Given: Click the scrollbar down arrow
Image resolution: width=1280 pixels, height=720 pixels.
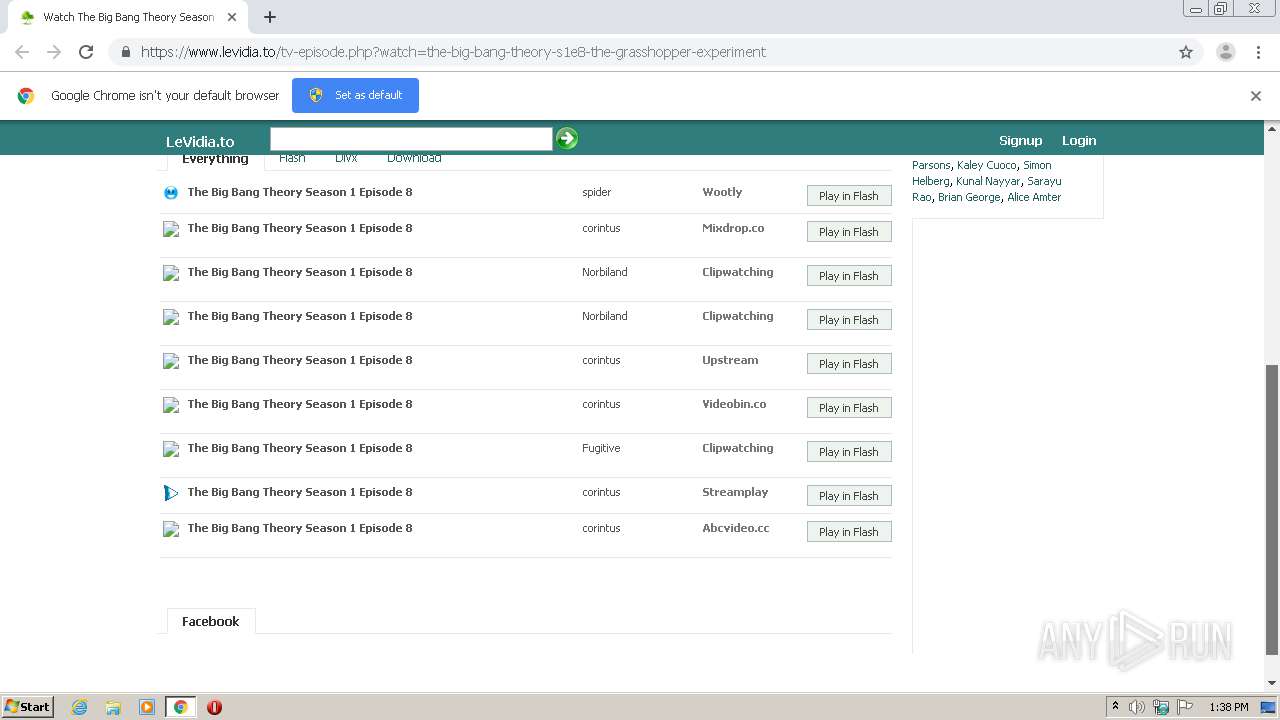Looking at the screenshot, I should click(x=1272, y=683).
